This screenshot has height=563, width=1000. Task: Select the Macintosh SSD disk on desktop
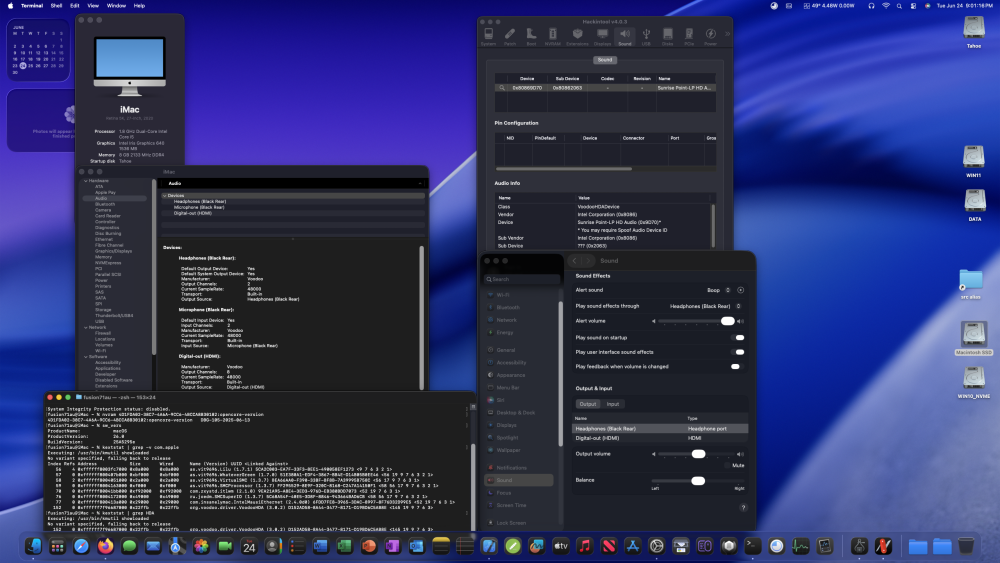[974, 338]
